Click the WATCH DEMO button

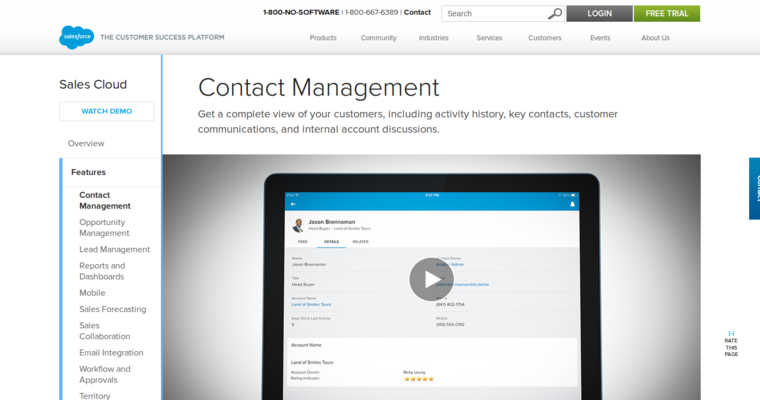(107, 111)
